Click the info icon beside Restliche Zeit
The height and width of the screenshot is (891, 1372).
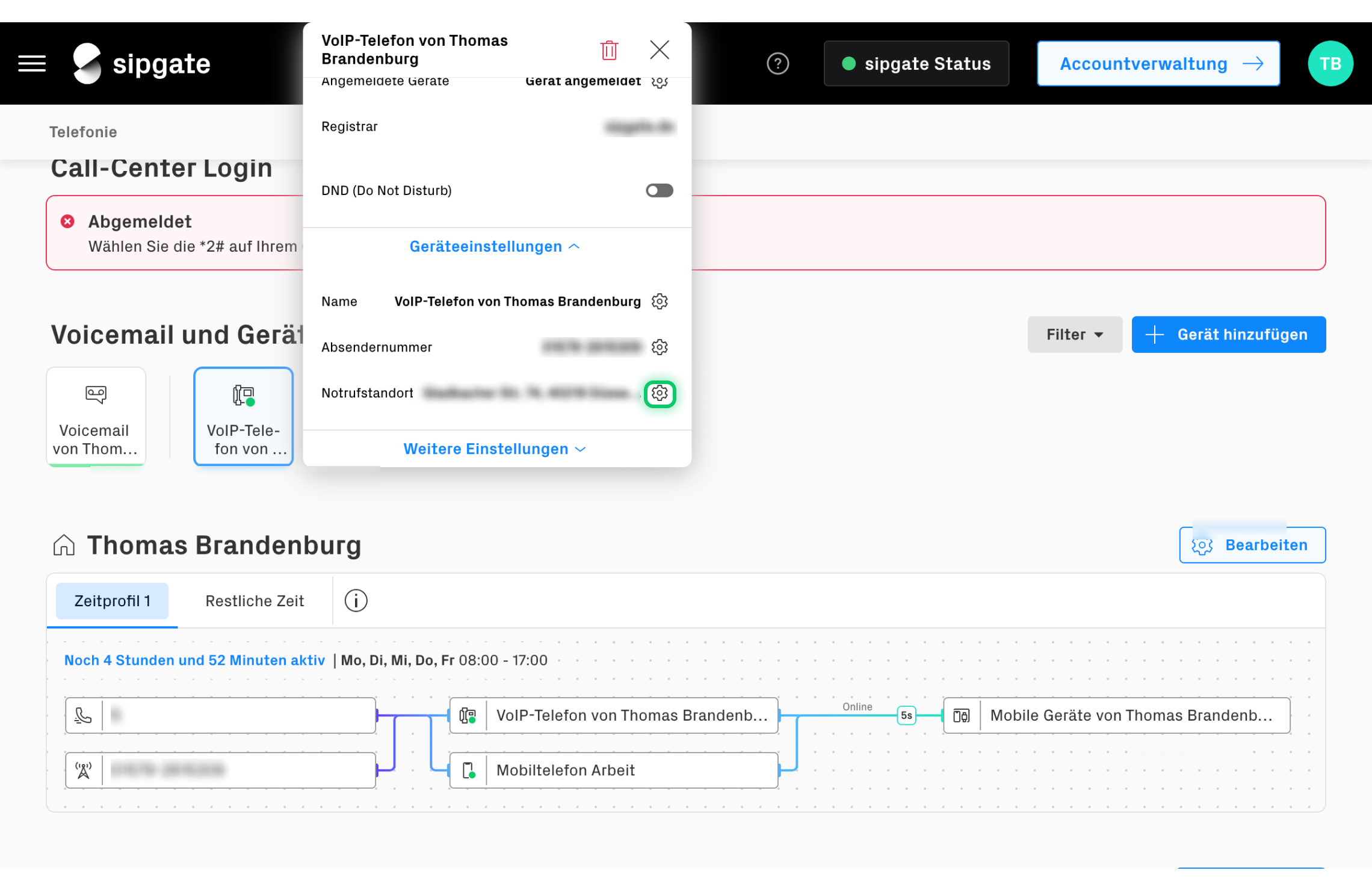pos(356,601)
